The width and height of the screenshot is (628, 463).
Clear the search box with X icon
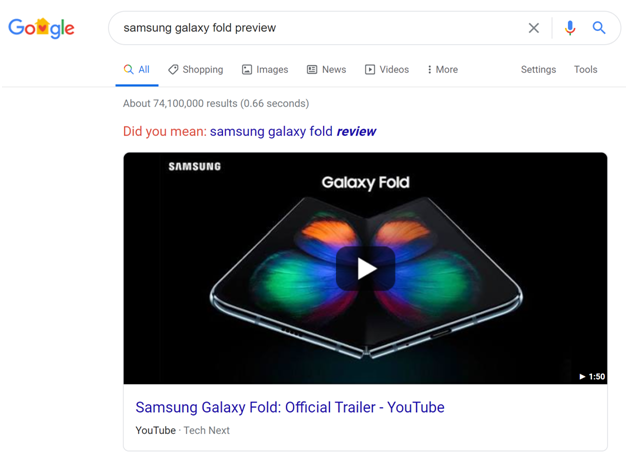coord(534,28)
